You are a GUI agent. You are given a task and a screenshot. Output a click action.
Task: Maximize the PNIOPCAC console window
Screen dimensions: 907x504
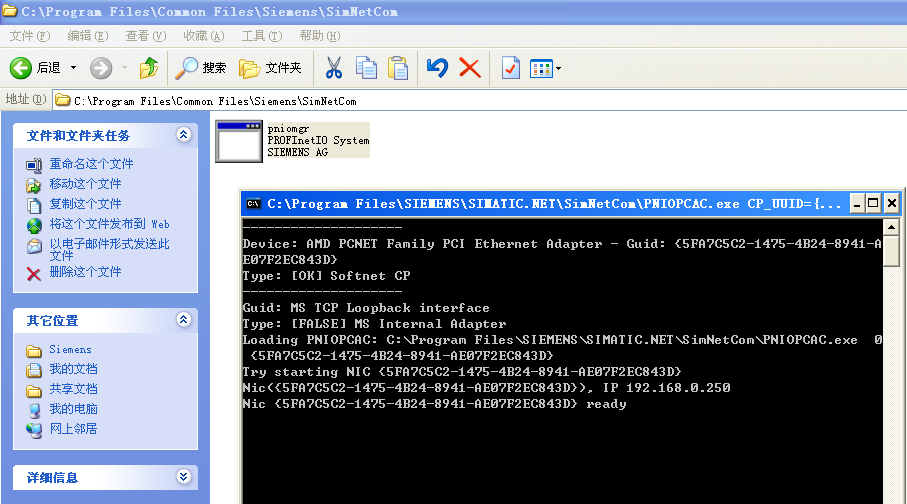point(873,204)
